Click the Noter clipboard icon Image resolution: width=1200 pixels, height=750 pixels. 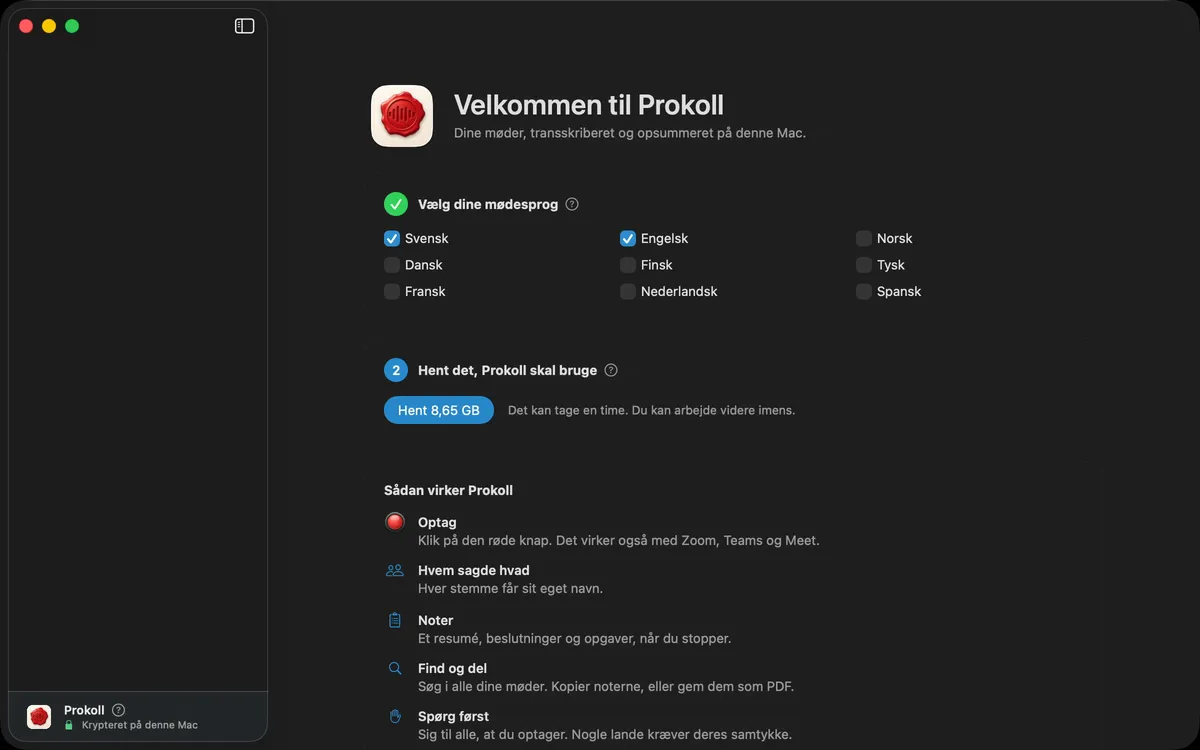click(395, 620)
